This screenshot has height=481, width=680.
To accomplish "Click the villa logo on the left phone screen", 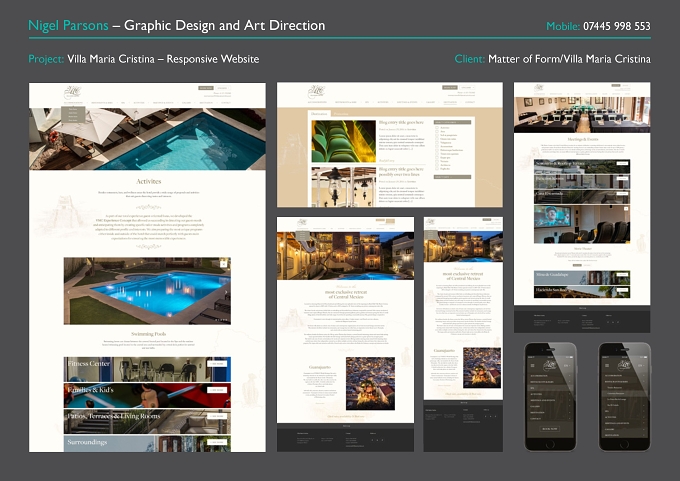I will pos(550,365).
